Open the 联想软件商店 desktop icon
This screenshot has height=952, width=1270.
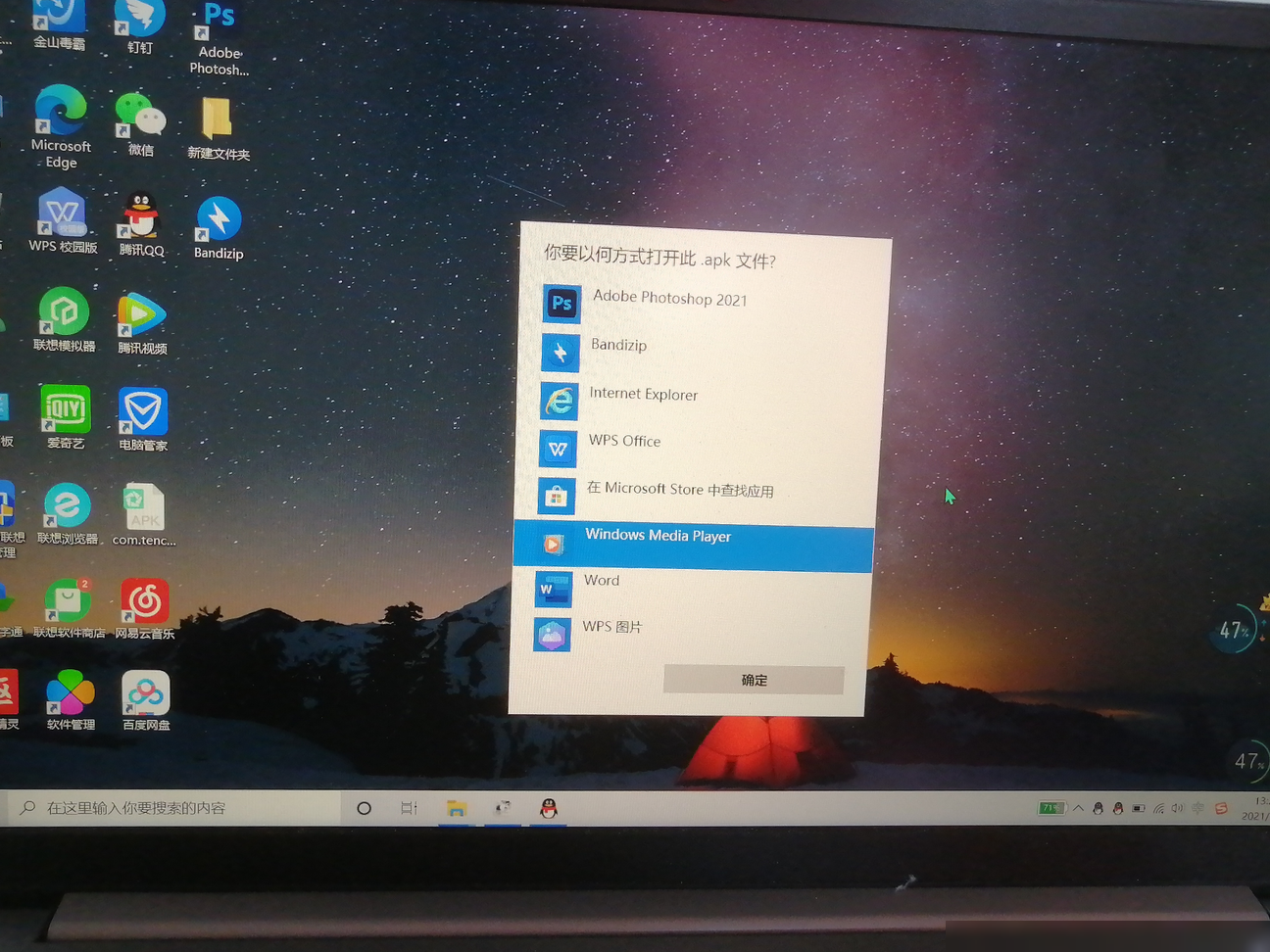point(69,608)
